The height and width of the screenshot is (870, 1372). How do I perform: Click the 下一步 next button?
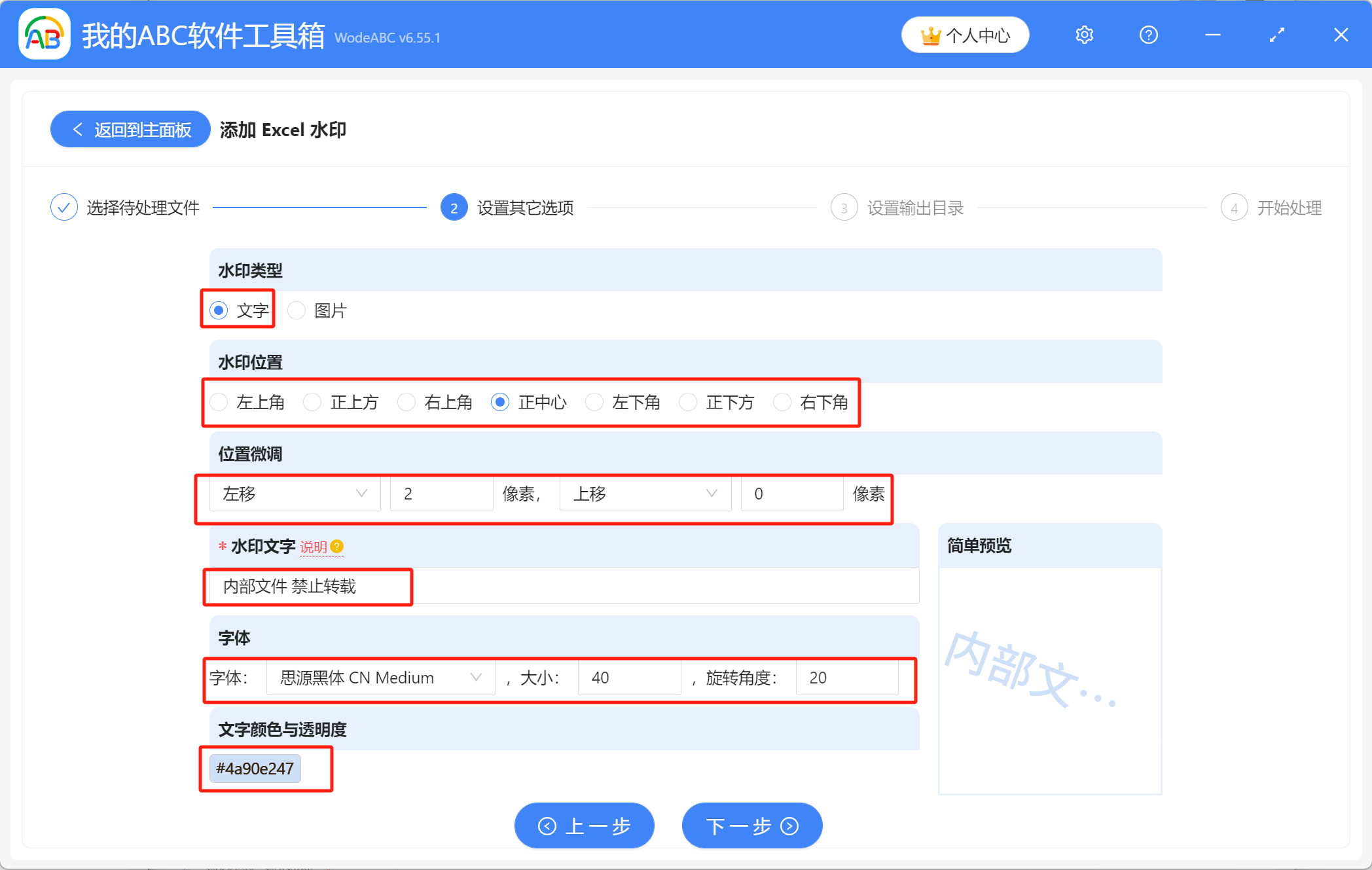pyautogui.click(x=751, y=825)
